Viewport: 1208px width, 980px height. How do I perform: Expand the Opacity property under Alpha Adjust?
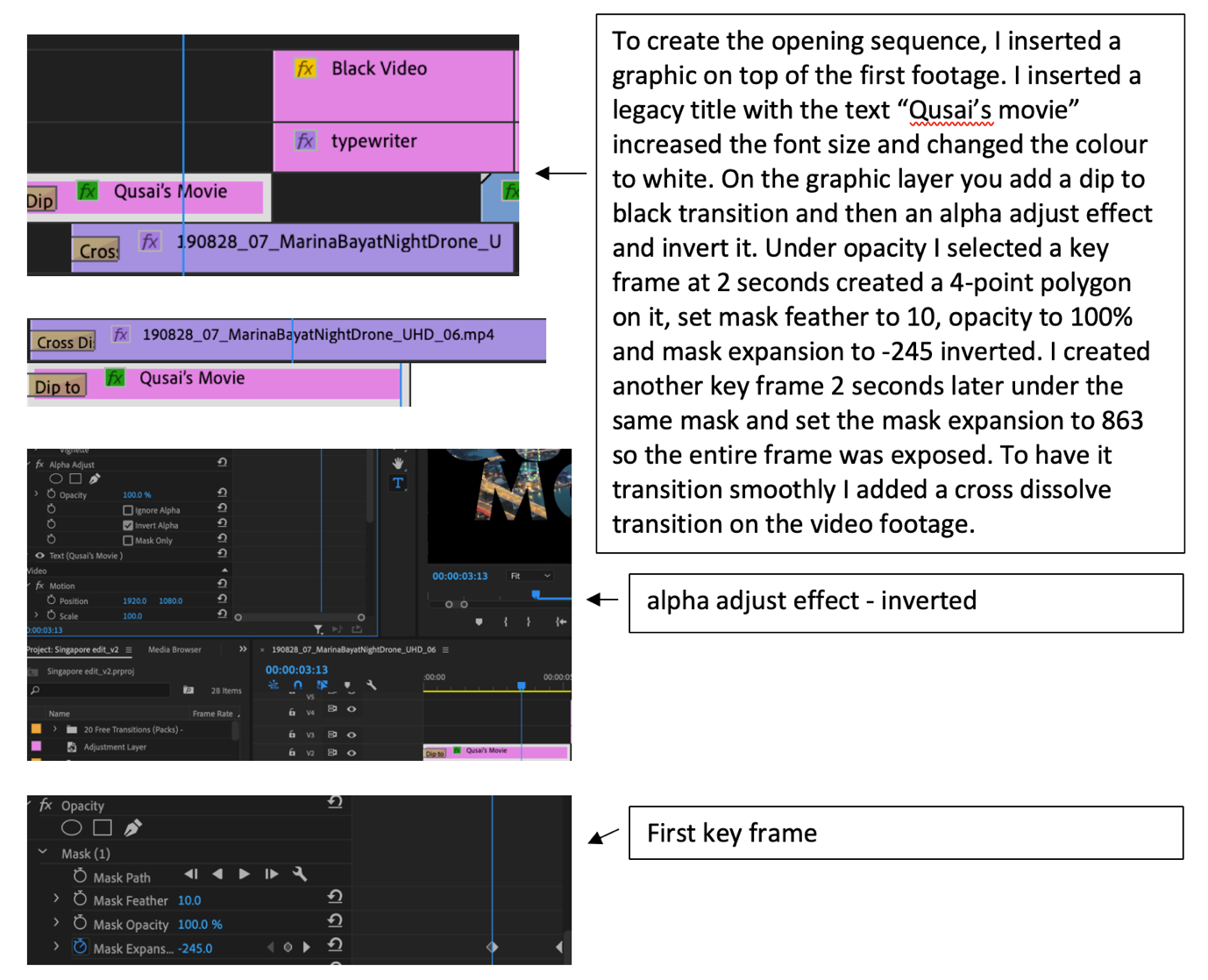36,494
